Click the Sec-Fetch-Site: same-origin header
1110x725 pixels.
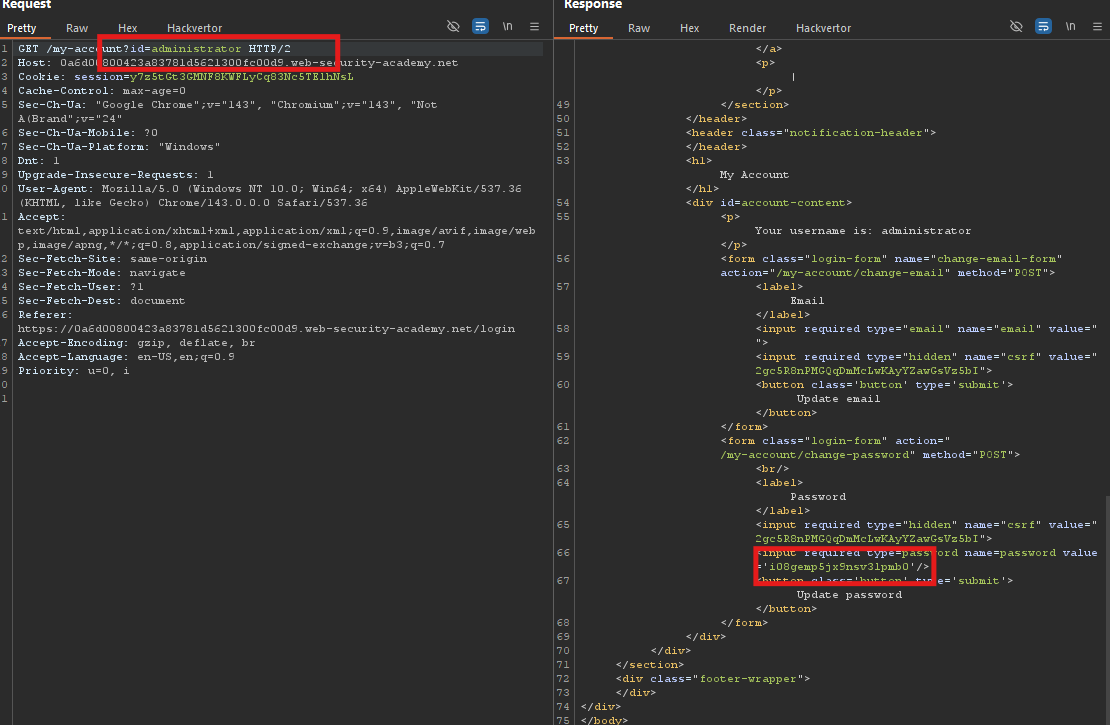(x=113, y=259)
